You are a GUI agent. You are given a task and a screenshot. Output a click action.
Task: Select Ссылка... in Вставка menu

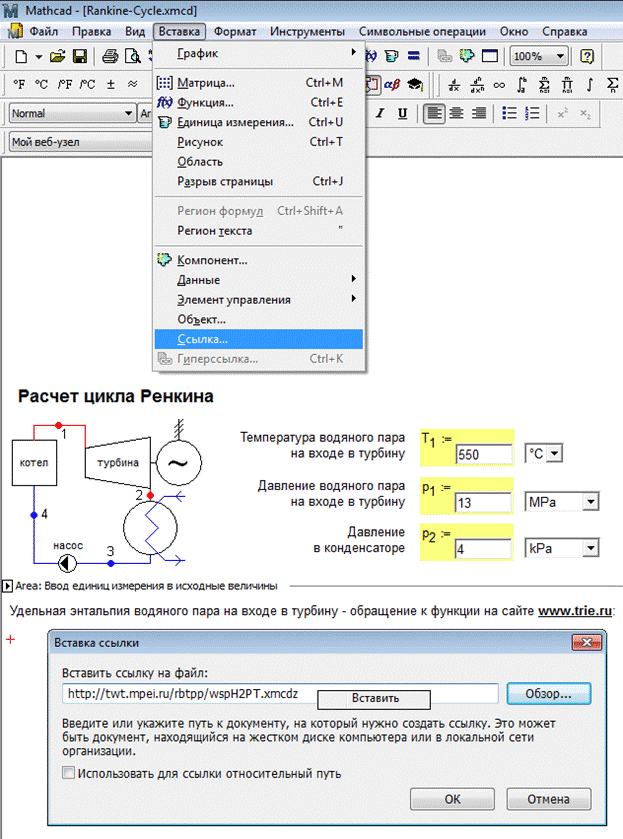(259, 339)
